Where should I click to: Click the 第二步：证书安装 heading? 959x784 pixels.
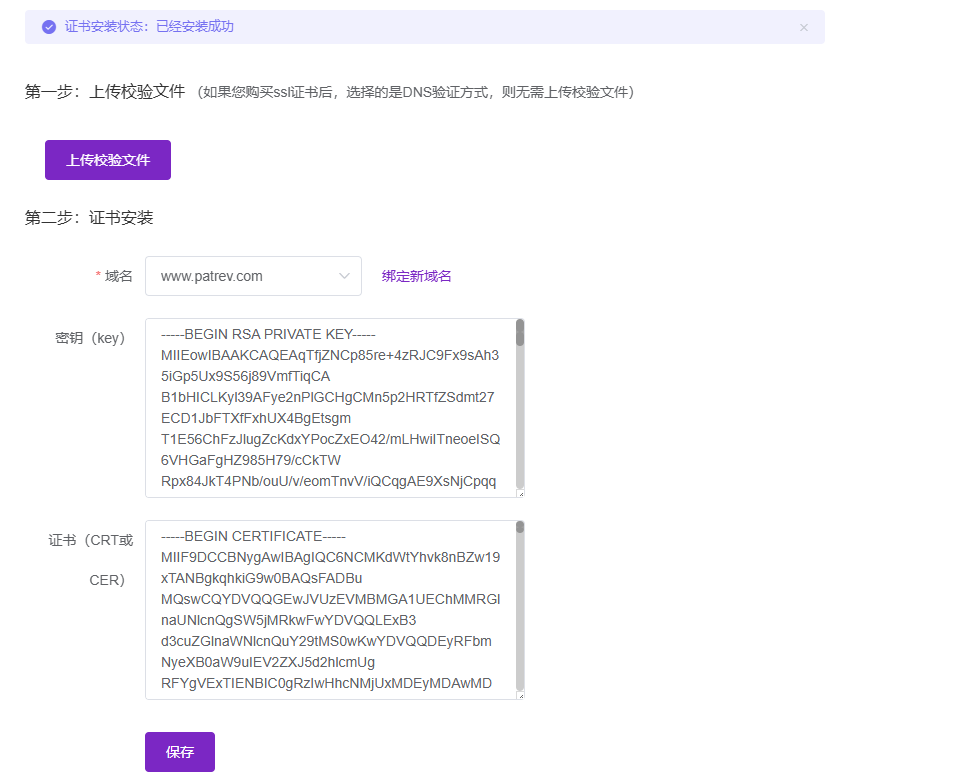pos(89,218)
